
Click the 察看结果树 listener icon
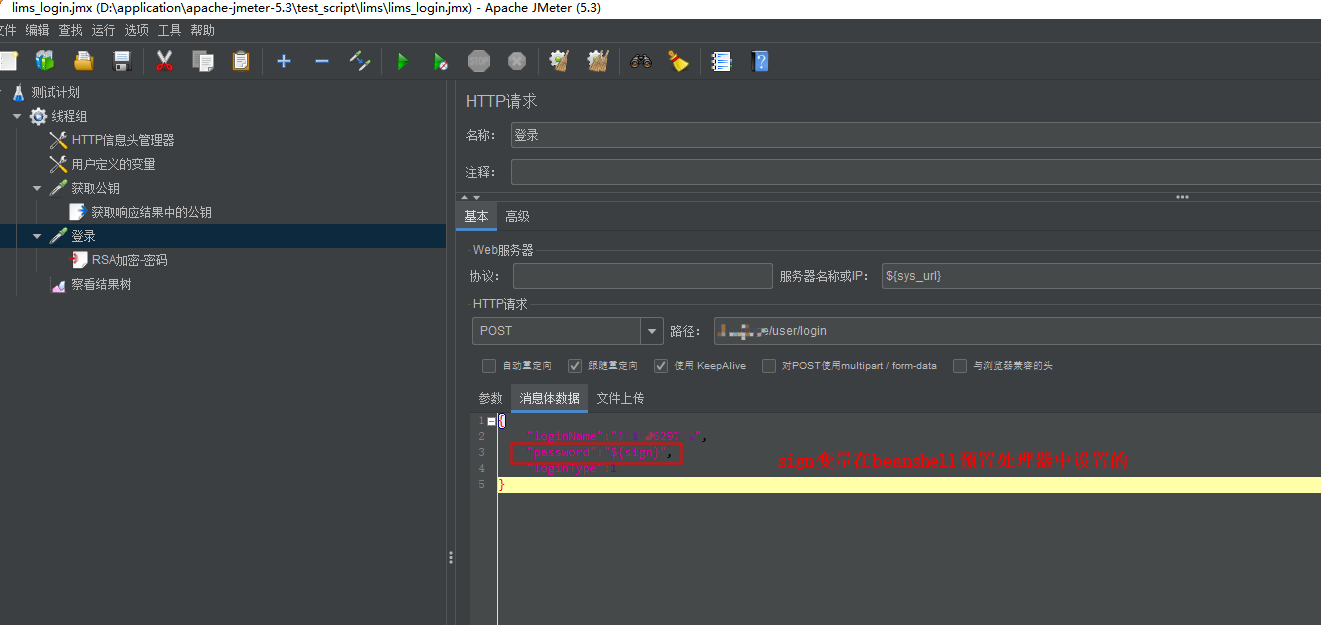click(58, 284)
